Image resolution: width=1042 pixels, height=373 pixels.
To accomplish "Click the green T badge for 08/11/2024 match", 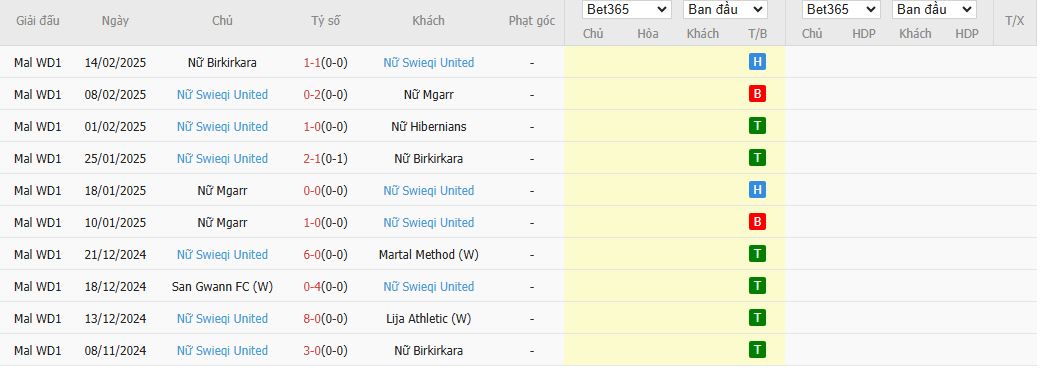I will point(757,350).
